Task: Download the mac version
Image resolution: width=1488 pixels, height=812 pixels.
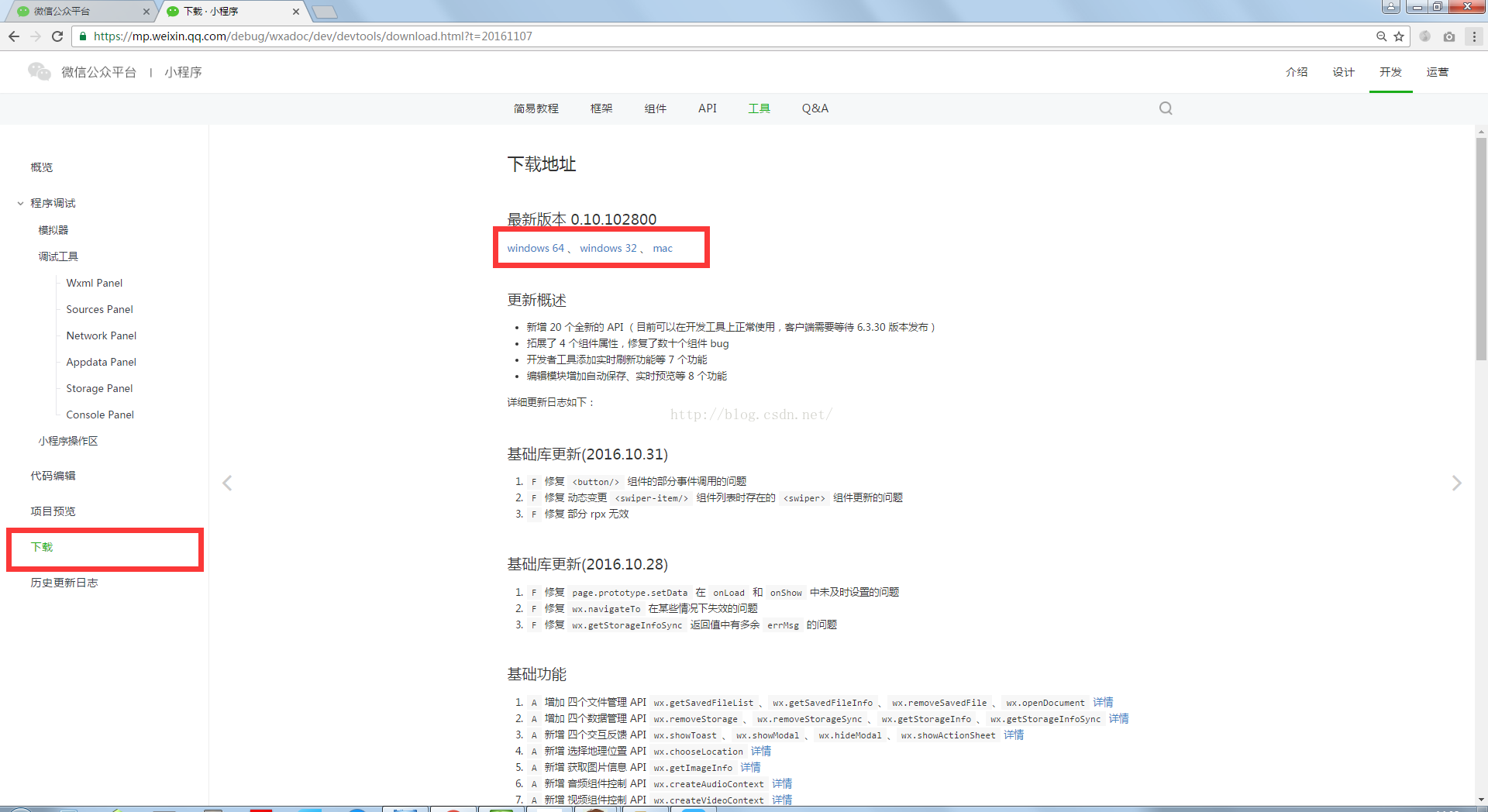Action: (x=663, y=248)
